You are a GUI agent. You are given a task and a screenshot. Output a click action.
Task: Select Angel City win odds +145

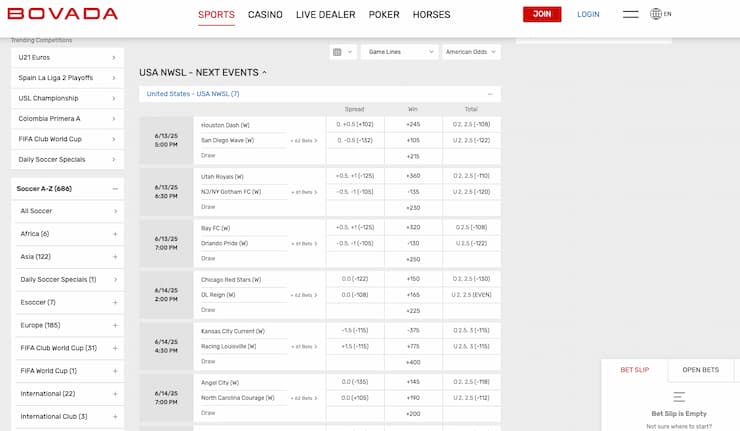413,382
